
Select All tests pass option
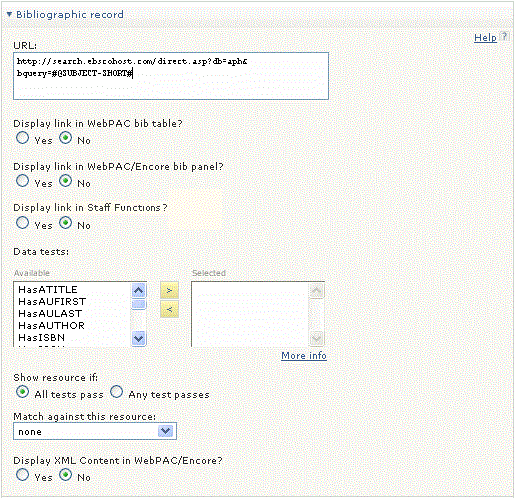22,392
